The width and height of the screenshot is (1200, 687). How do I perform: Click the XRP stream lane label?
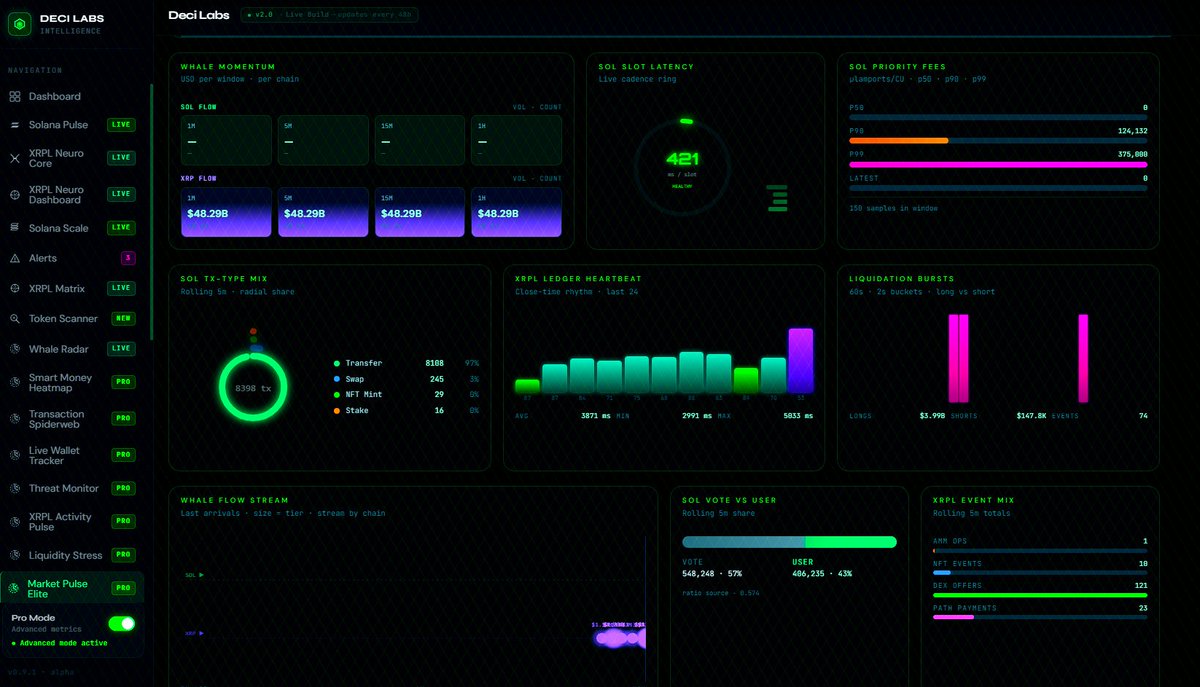click(194, 633)
